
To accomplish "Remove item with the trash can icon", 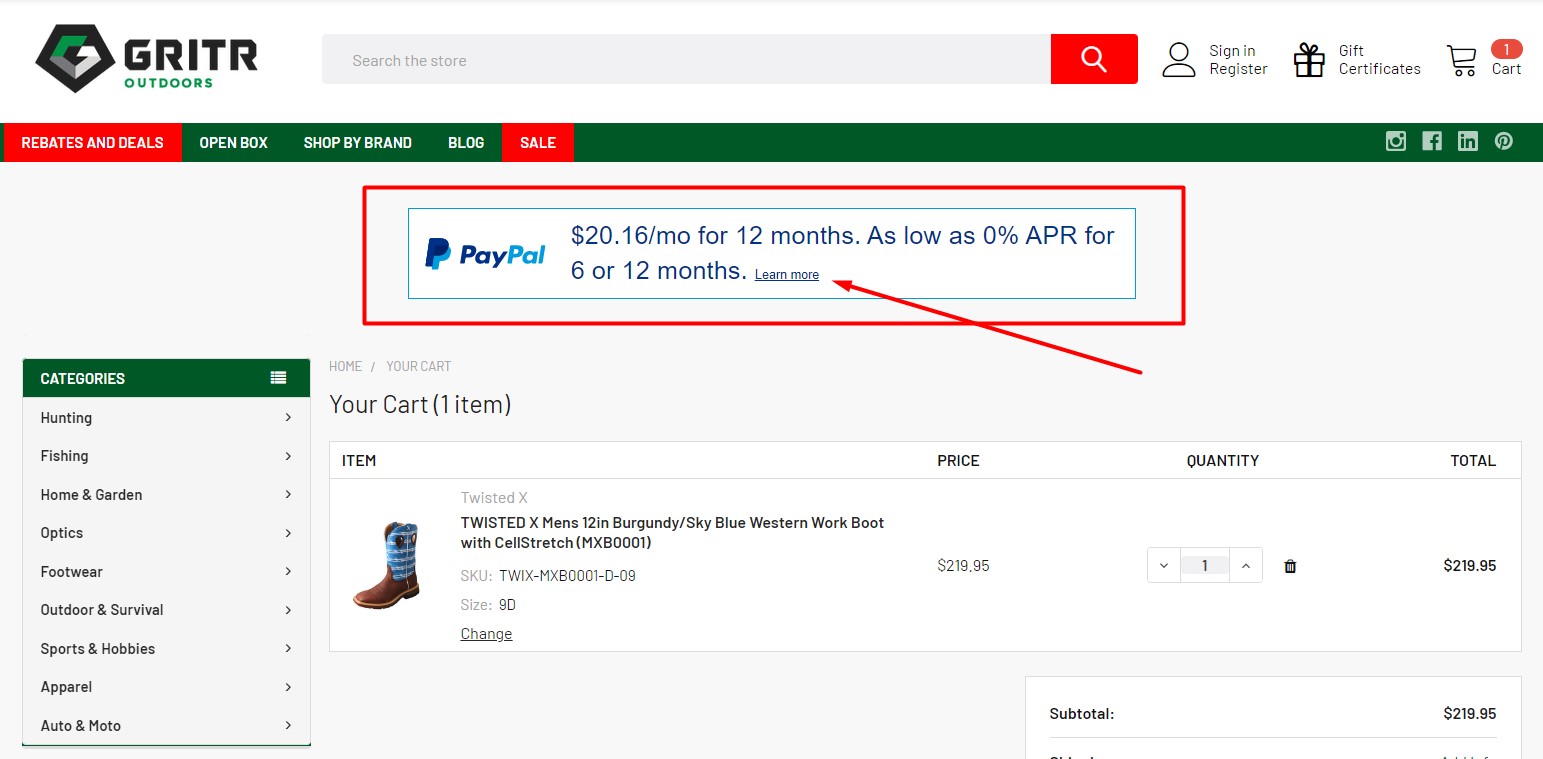I will coord(1290,566).
